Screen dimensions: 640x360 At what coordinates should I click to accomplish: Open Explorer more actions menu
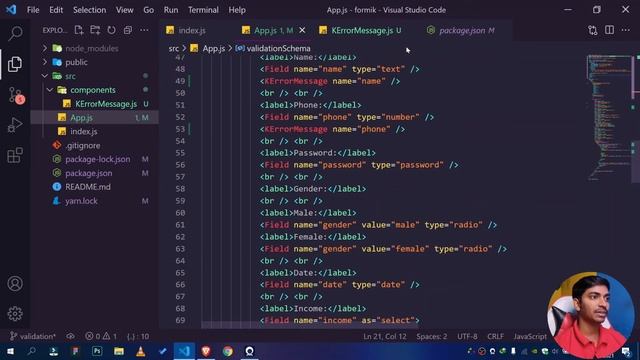[144, 30]
